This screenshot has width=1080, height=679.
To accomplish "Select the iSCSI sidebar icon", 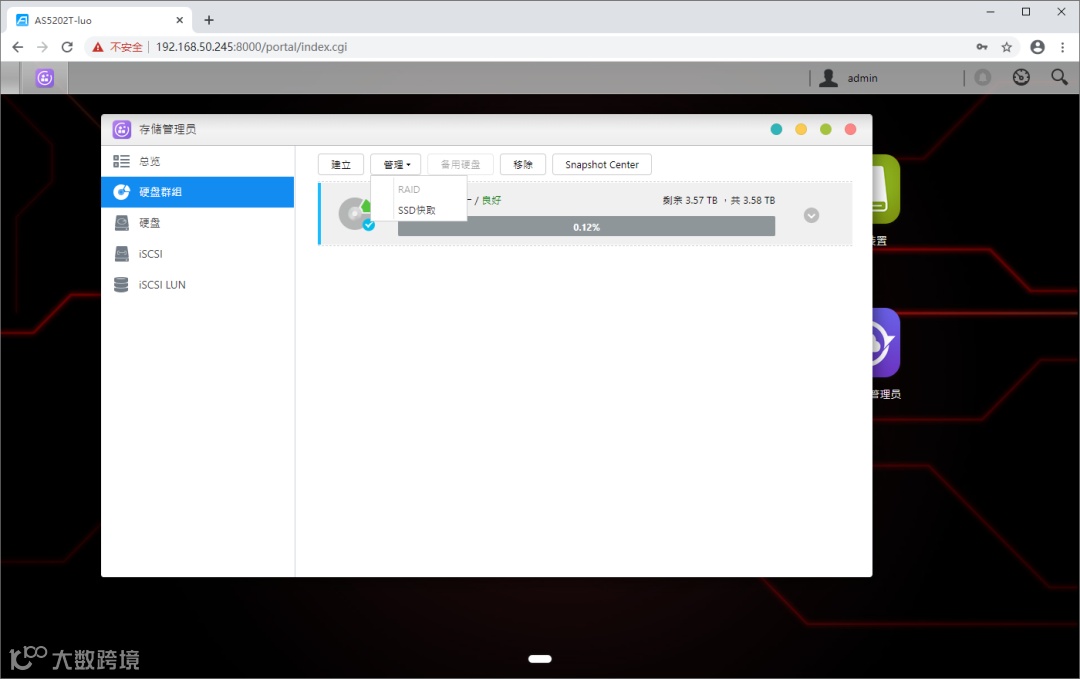I will pos(120,253).
